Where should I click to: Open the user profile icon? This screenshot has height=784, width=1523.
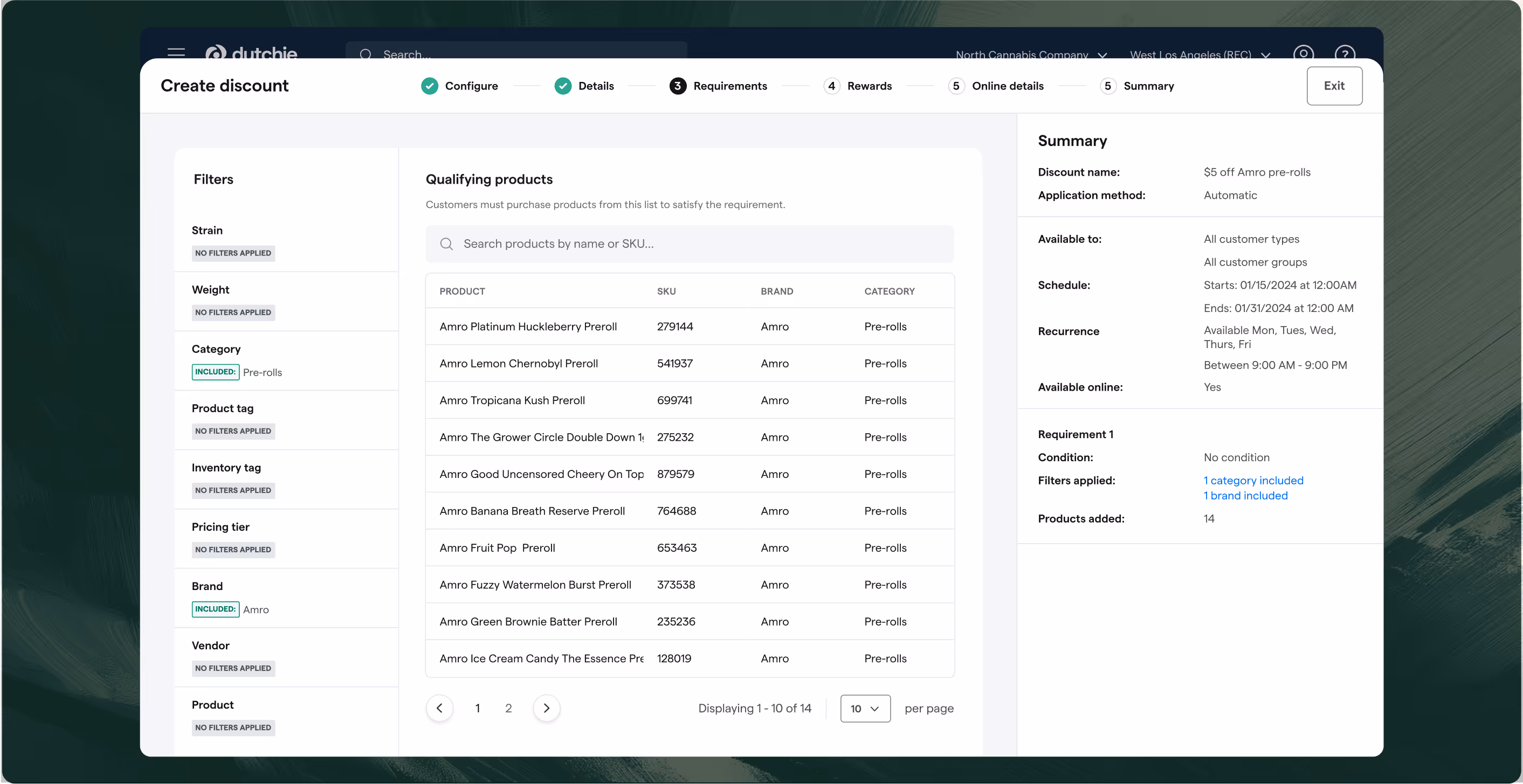[1303, 54]
